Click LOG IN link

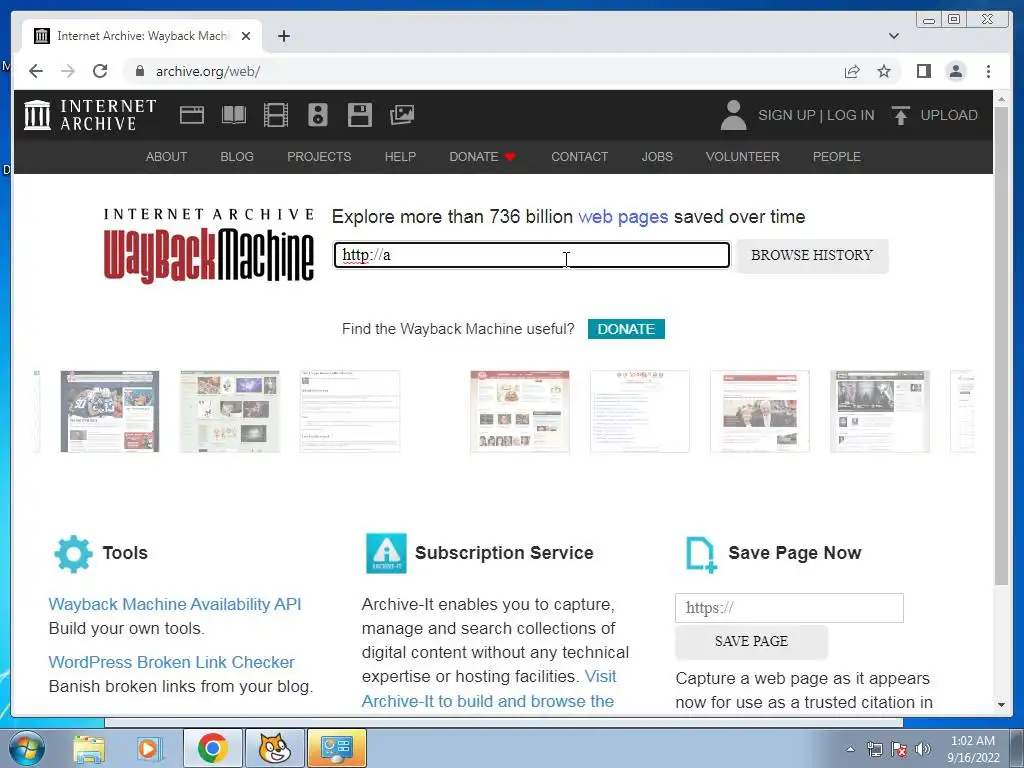[850, 115]
